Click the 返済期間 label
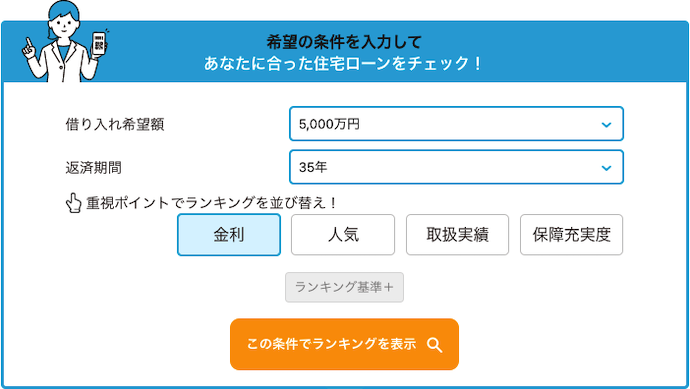This screenshot has width=690, height=389. click(93, 168)
